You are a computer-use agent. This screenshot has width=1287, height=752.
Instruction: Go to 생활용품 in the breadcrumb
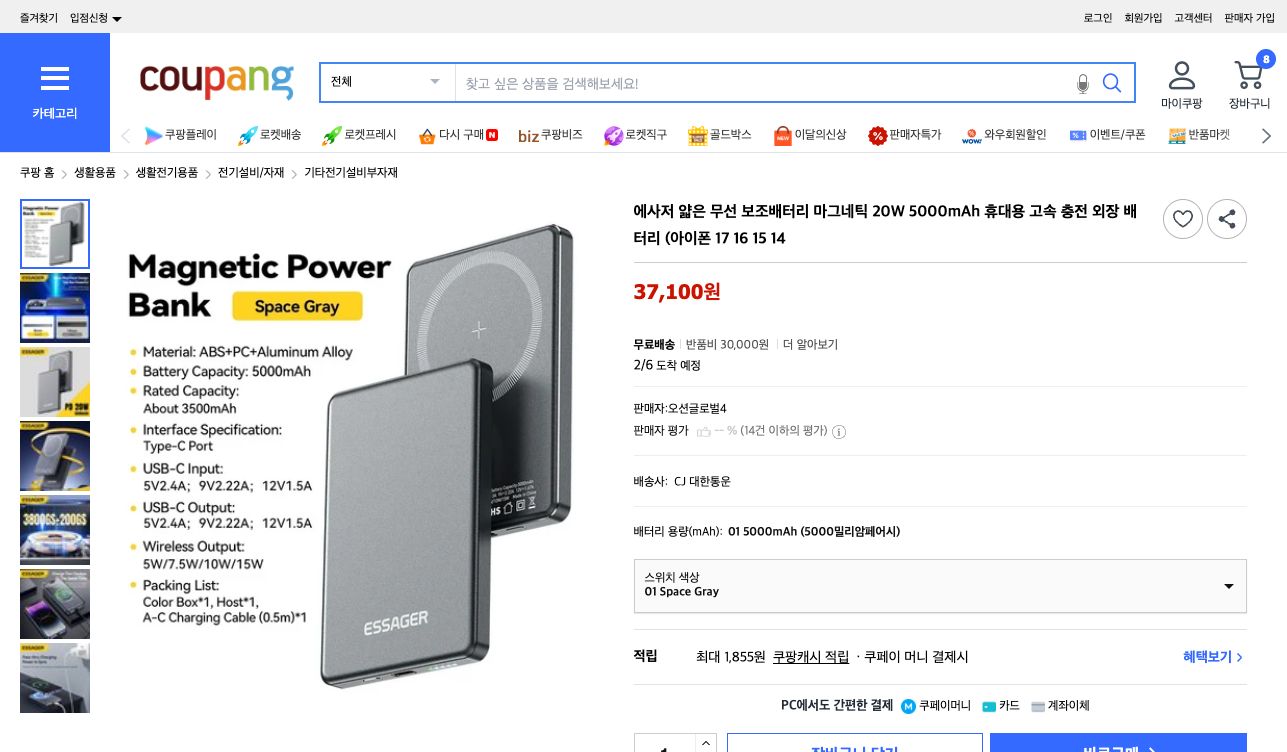coord(94,172)
